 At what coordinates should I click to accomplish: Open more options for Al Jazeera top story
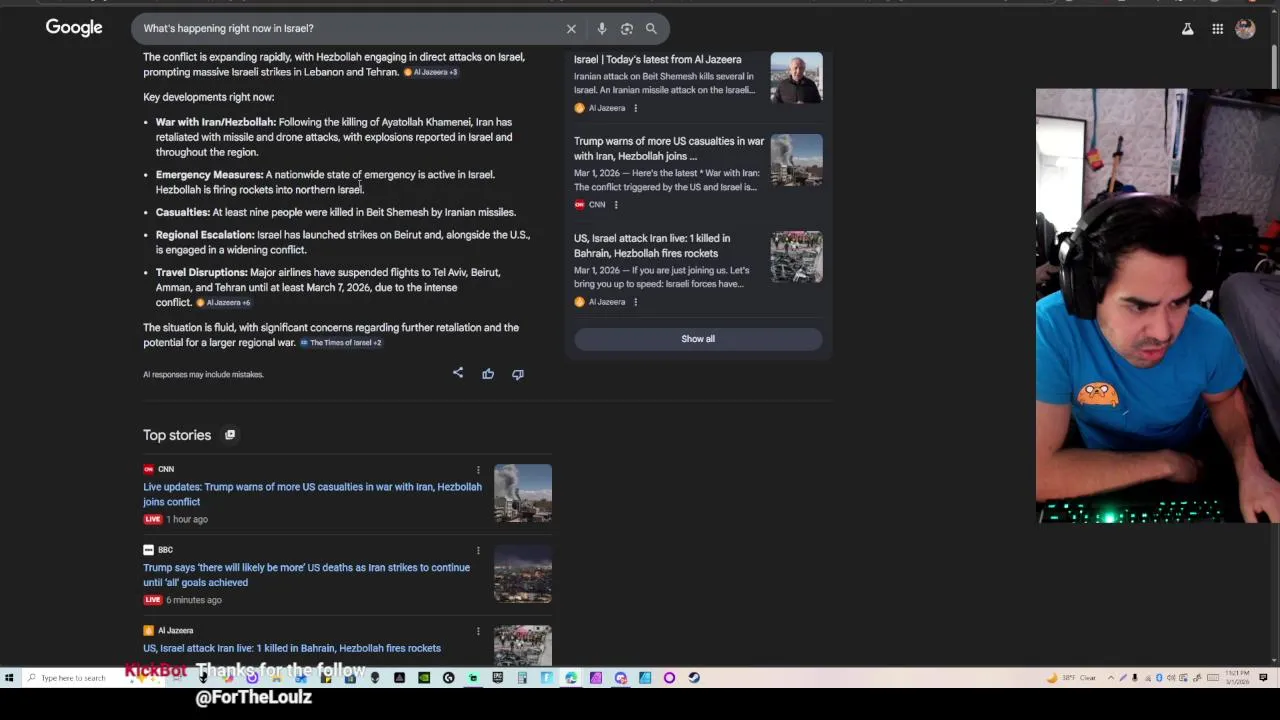pos(478,631)
